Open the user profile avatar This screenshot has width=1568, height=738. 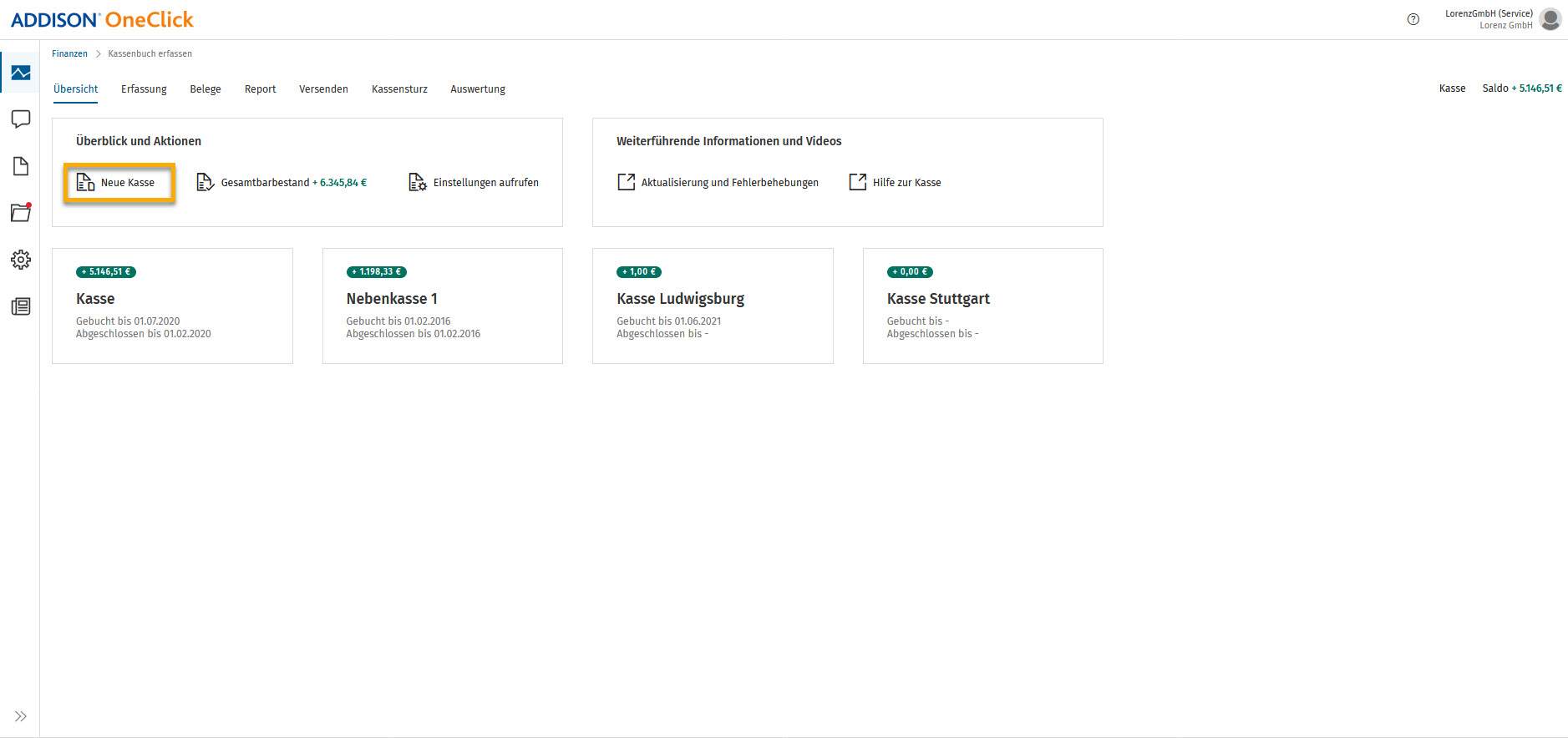(x=1550, y=19)
